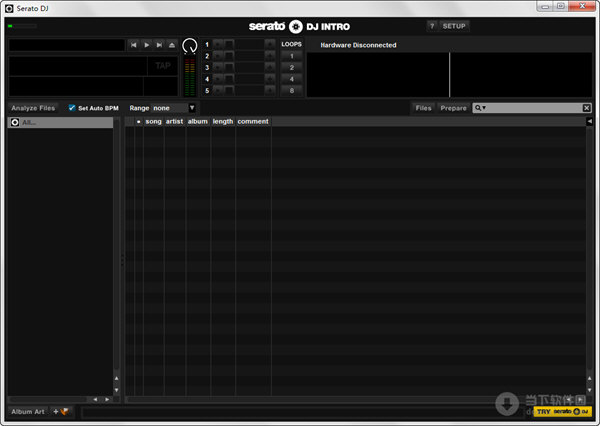Click Analyze Files button
This screenshot has height=426, width=600.
click(33, 108)
